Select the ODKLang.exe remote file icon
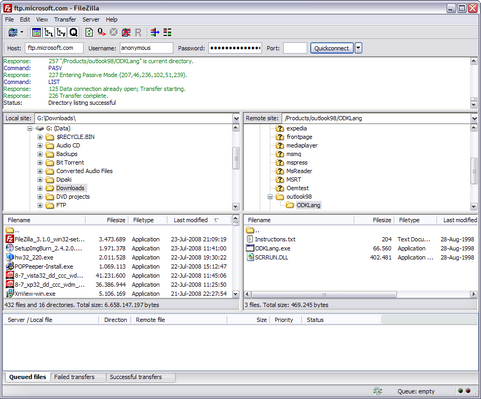Viewport: 481px width, 399px height. pyautogui.click(x=250, y=248)
